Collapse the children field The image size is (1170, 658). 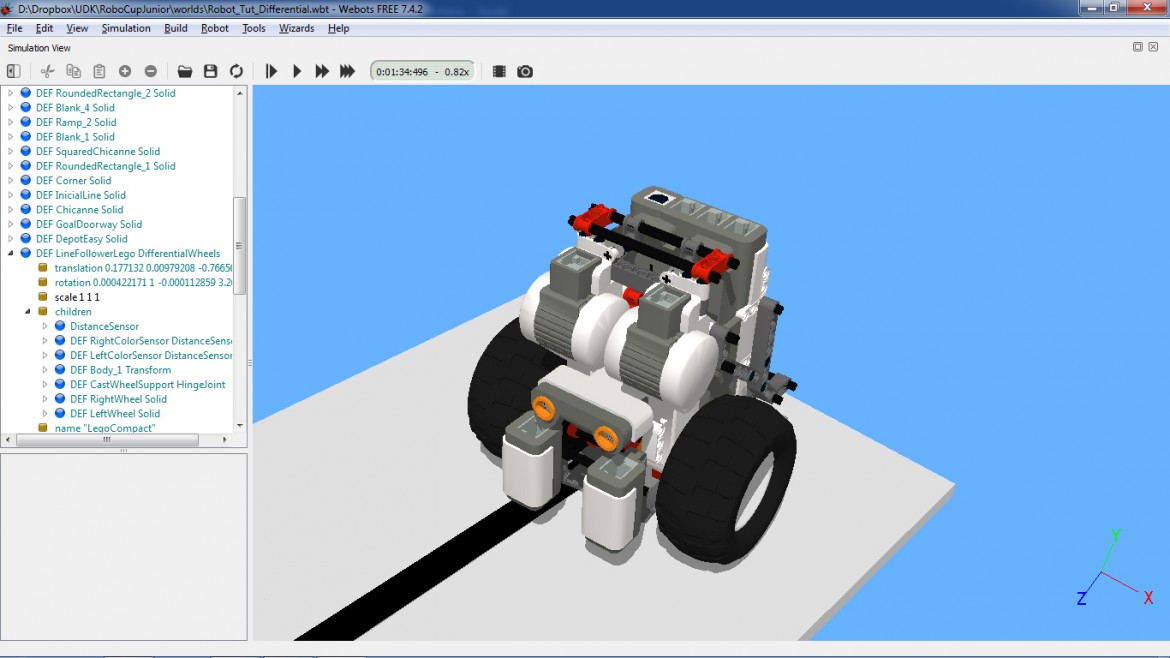pyautogui.click(x=28, y=312)
